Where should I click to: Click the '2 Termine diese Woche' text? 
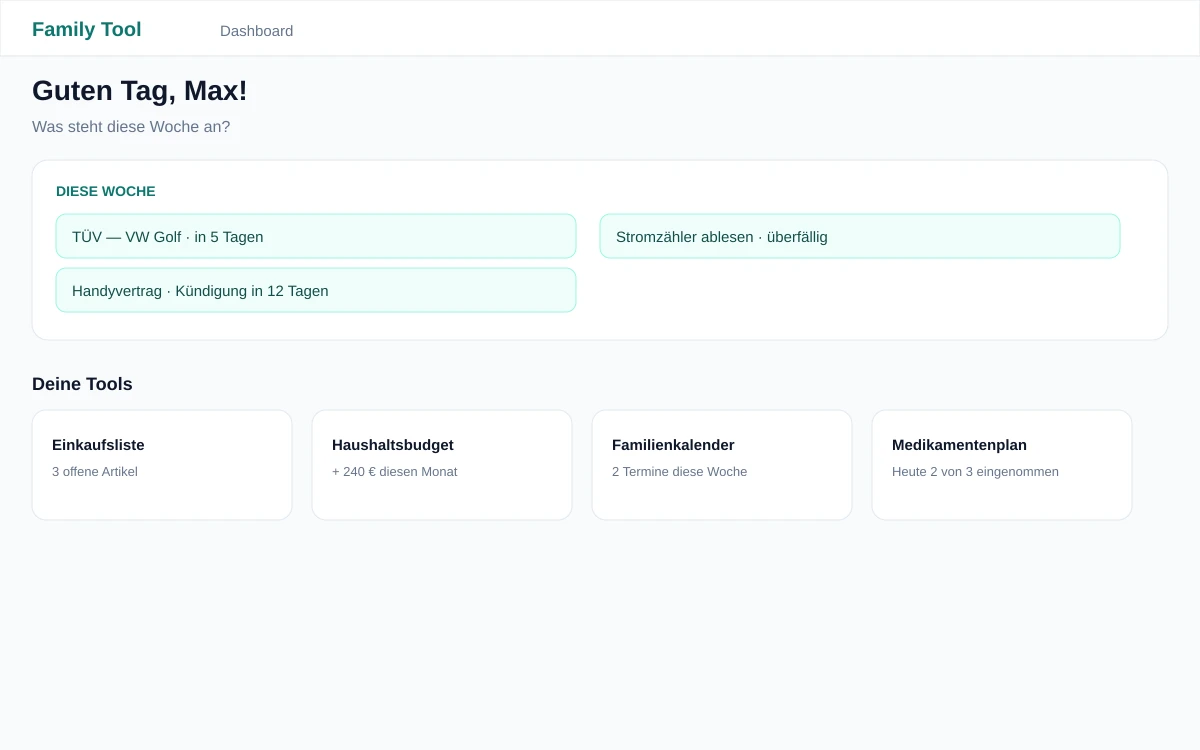[x=679, y=472]
